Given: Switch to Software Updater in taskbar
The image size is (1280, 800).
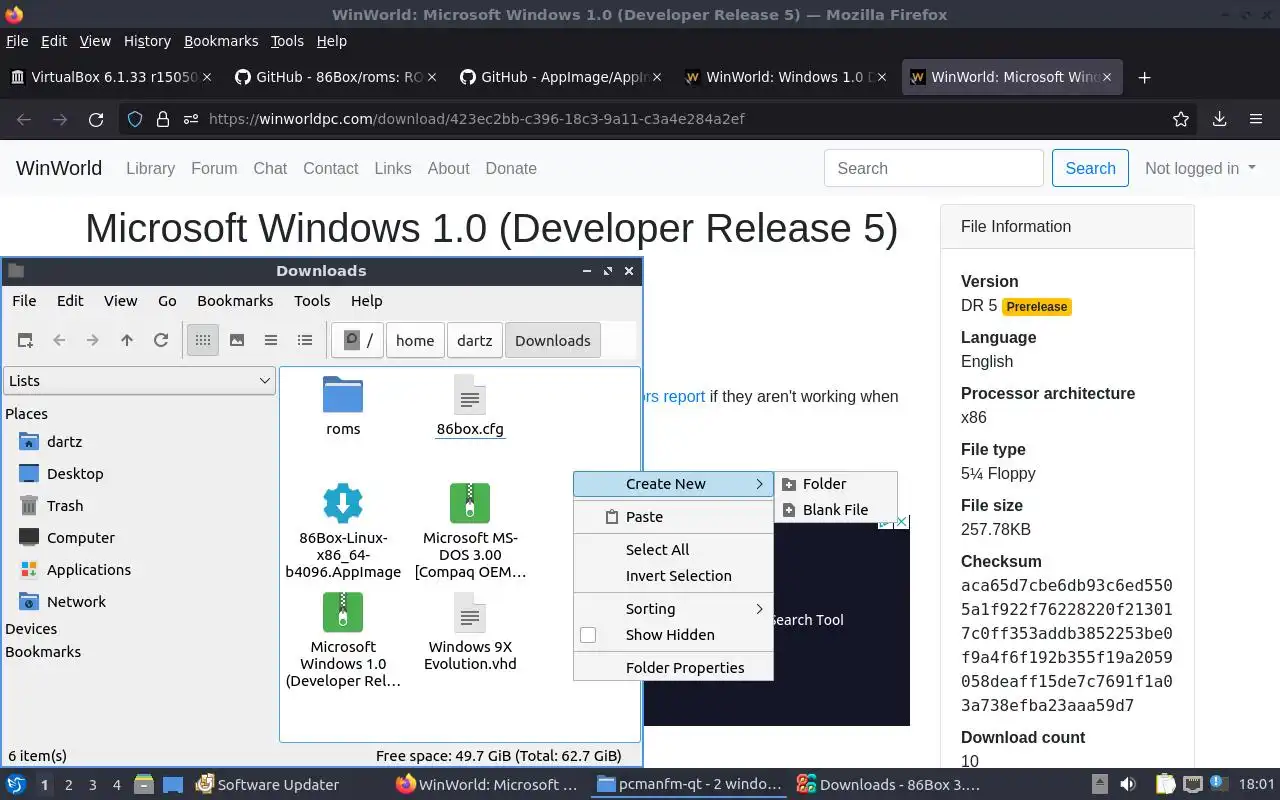Looking at the screenshot, I should (x=267, y=785).
